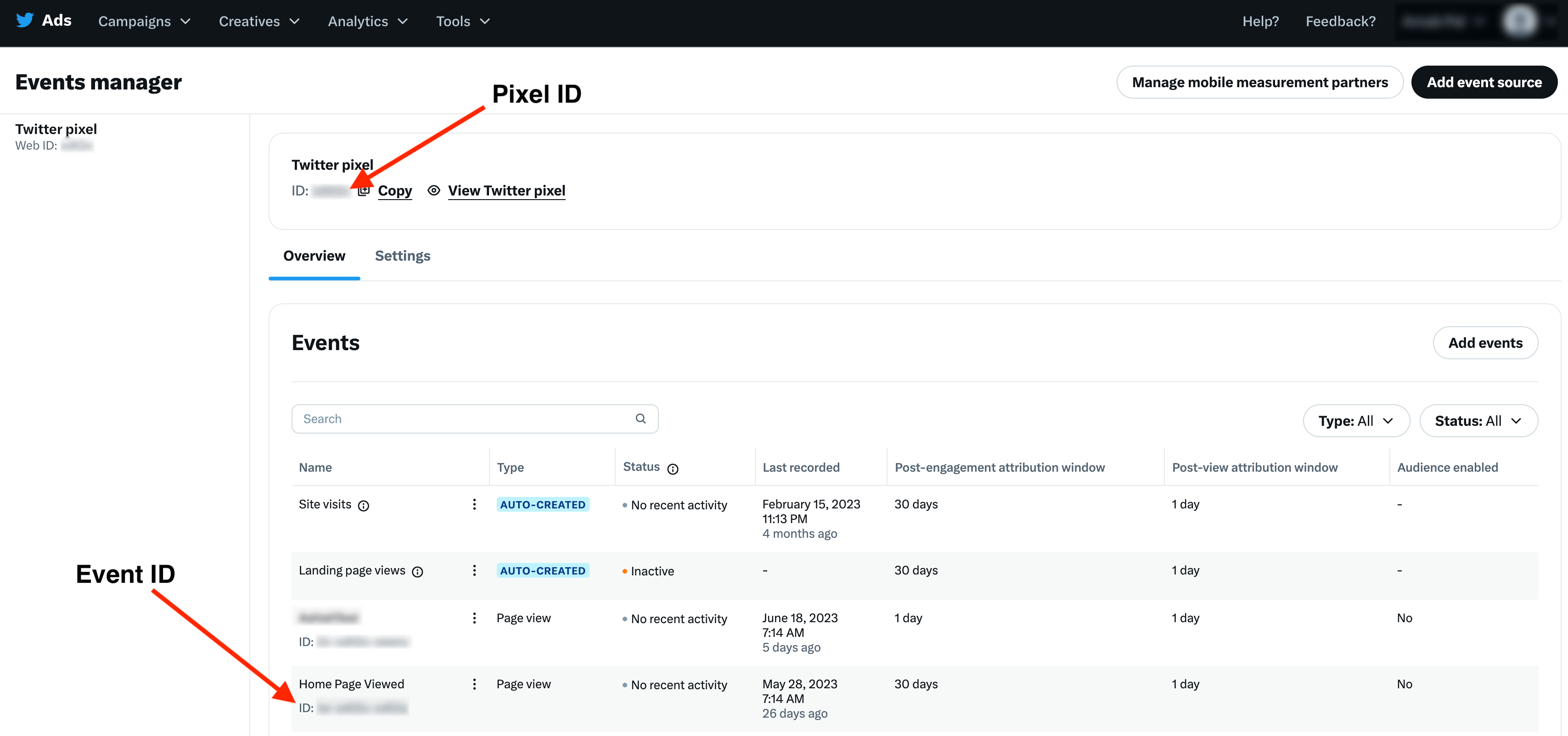The width and height of the screenshot is (1568, 736).
Task: Open the three-dot menu for Landing page views
Action: (474, 570)
